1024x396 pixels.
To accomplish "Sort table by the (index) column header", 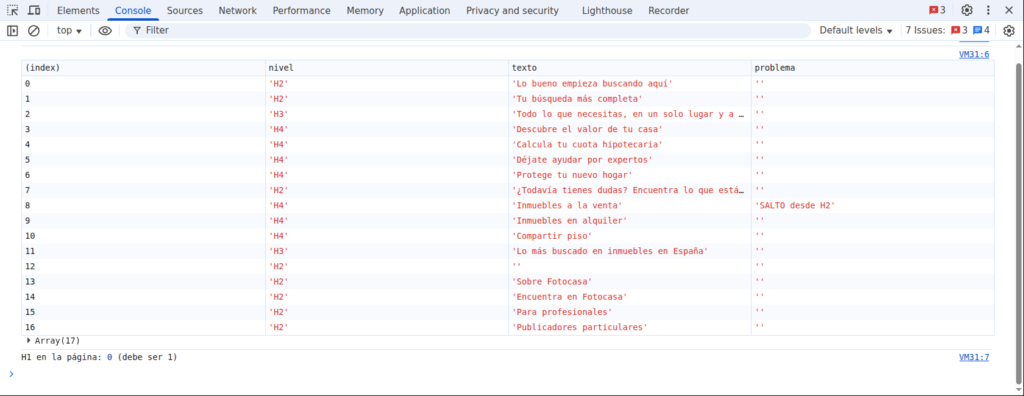I will point(143,68).
